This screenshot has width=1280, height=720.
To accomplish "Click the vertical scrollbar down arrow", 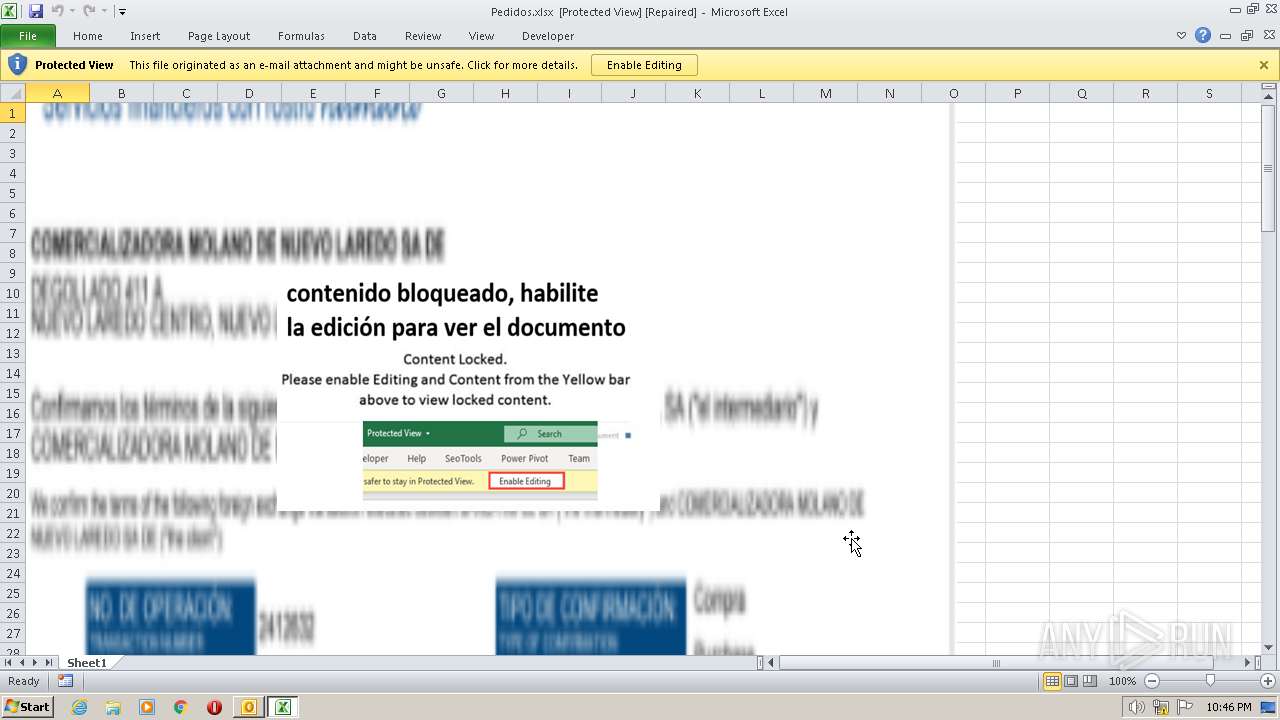I will [x=1270, y=648].
